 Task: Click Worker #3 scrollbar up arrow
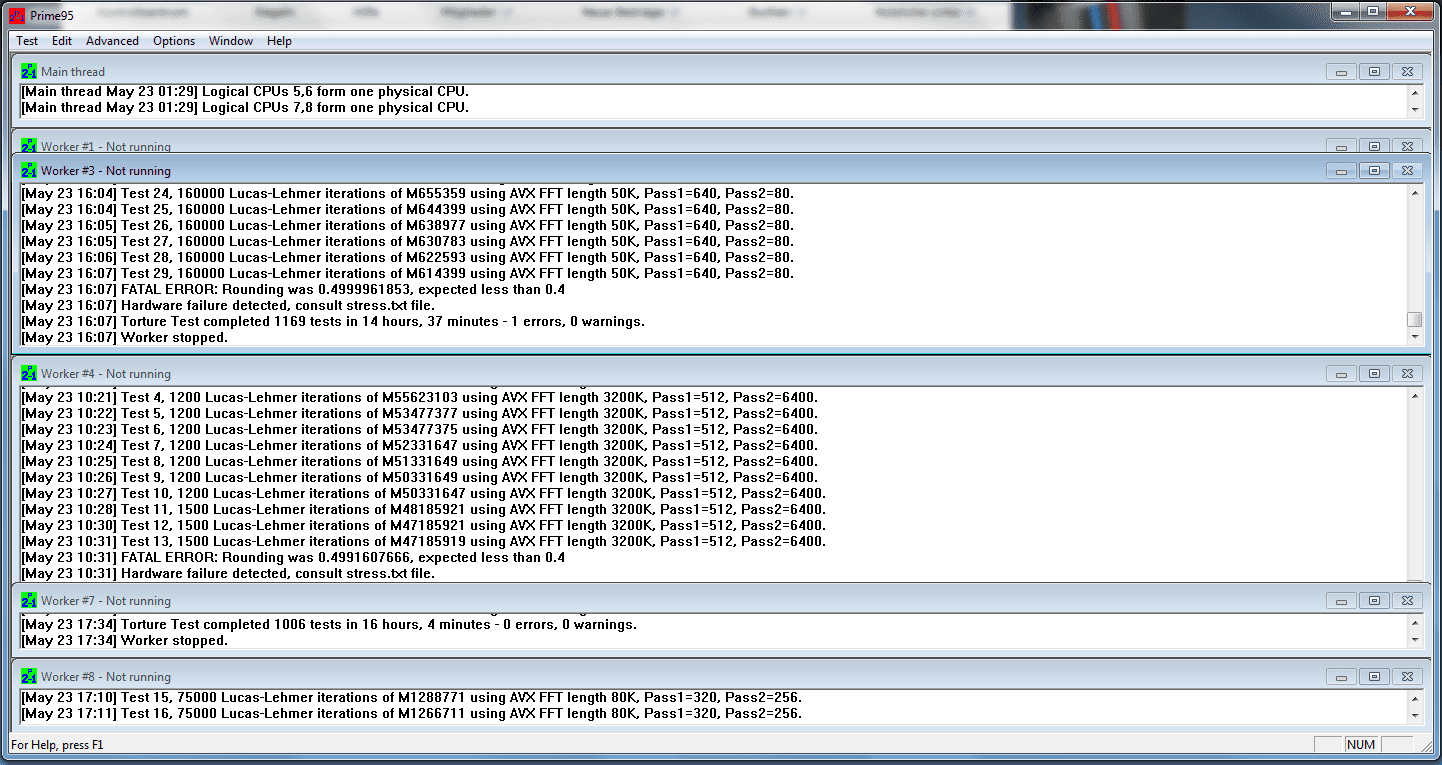(x=1414, y=193)
